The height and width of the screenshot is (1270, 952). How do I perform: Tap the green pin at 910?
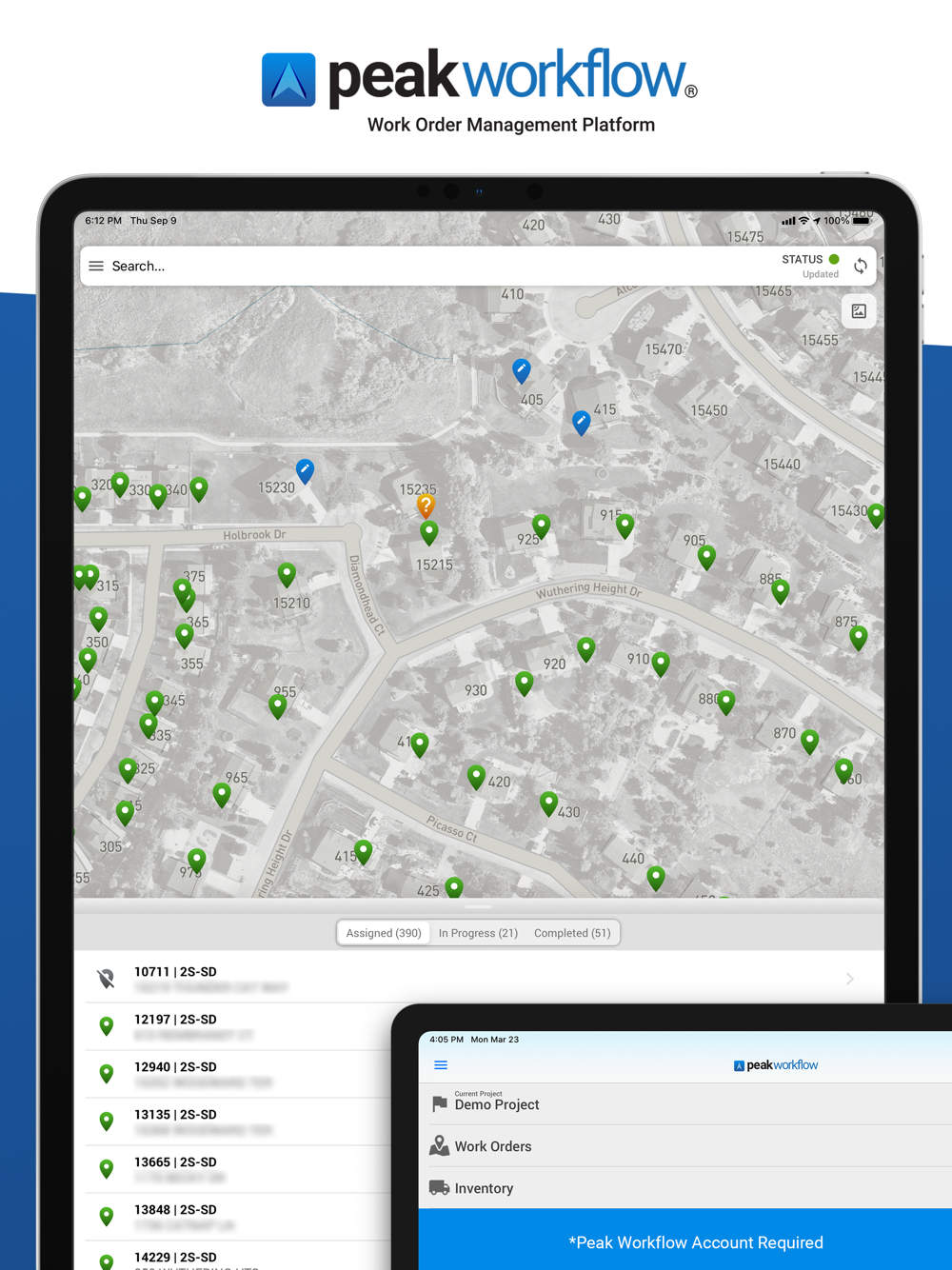661,664
